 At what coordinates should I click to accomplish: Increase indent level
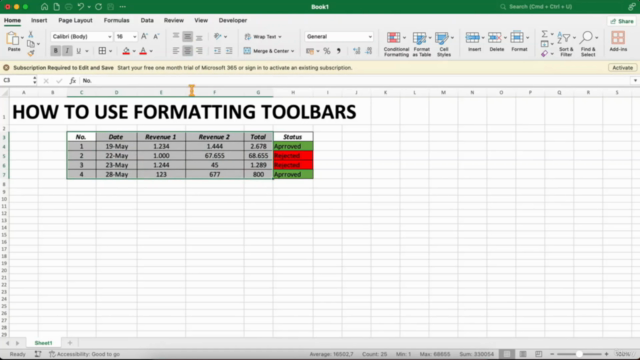point(229,51)
